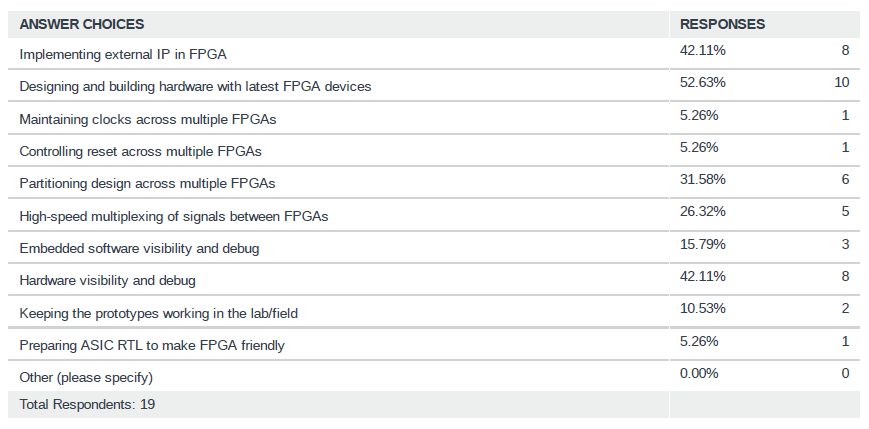Select 'Keeping the prototypes working in the lab/field'

159,313
